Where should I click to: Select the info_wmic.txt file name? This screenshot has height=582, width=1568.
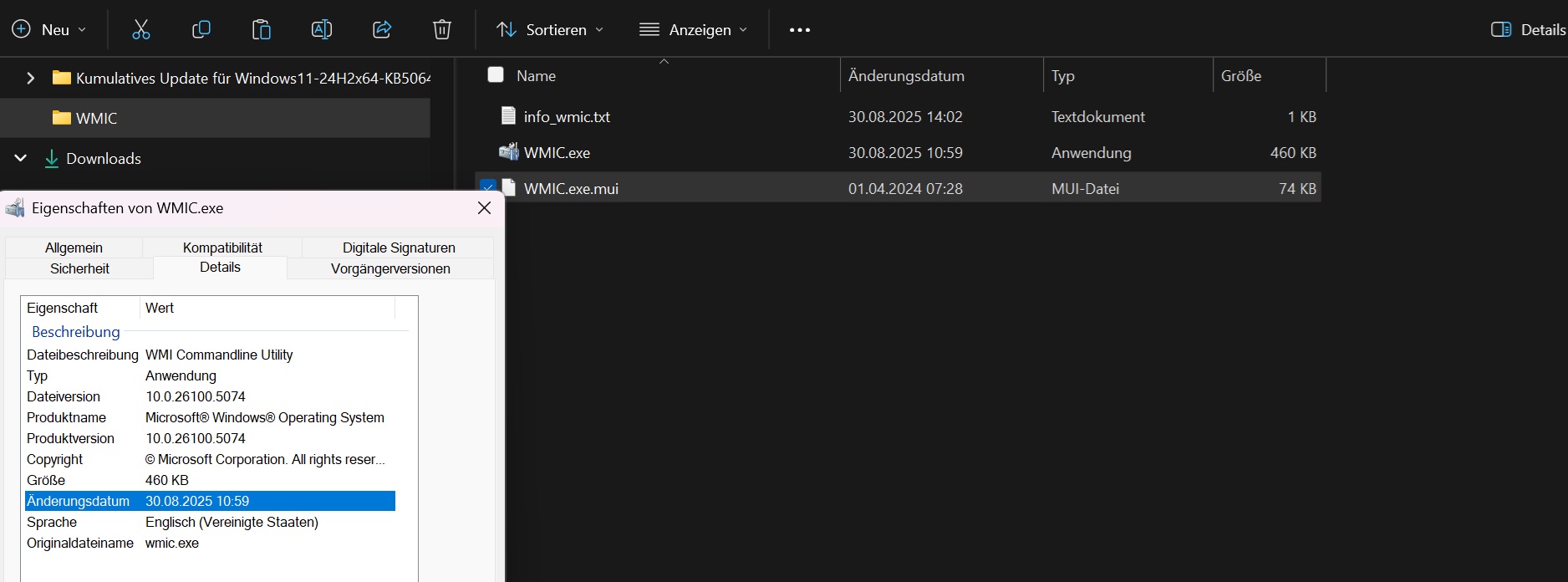(567, 116)
